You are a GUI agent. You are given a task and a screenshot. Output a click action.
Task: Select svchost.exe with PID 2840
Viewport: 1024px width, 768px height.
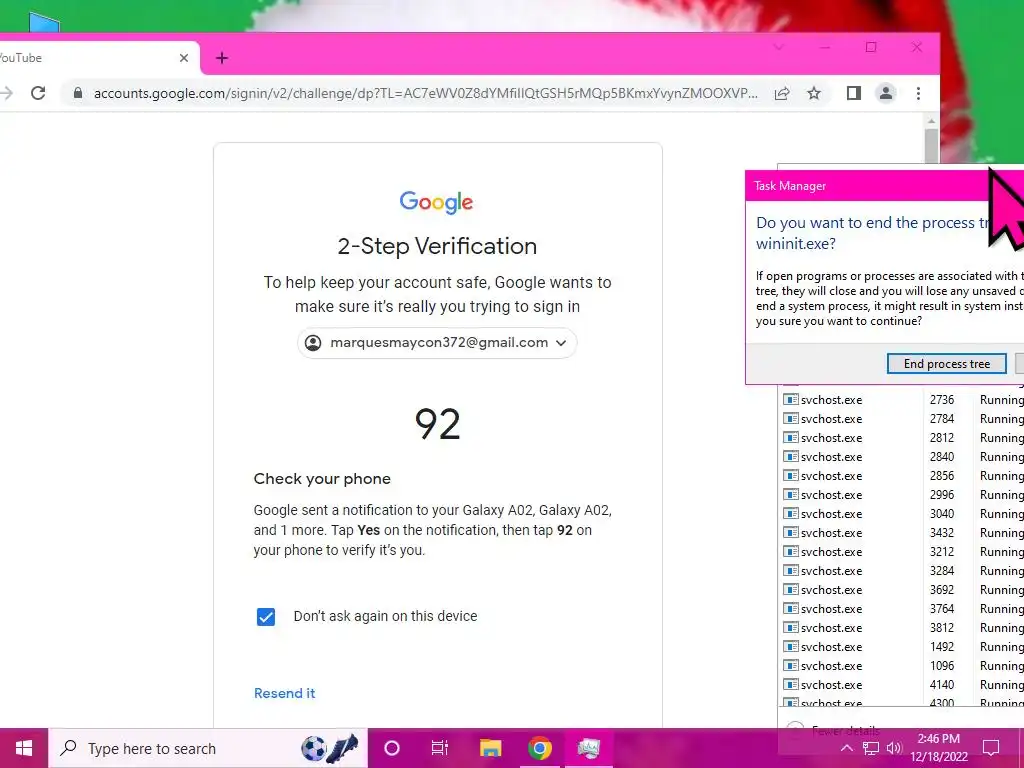coord(903,456)
